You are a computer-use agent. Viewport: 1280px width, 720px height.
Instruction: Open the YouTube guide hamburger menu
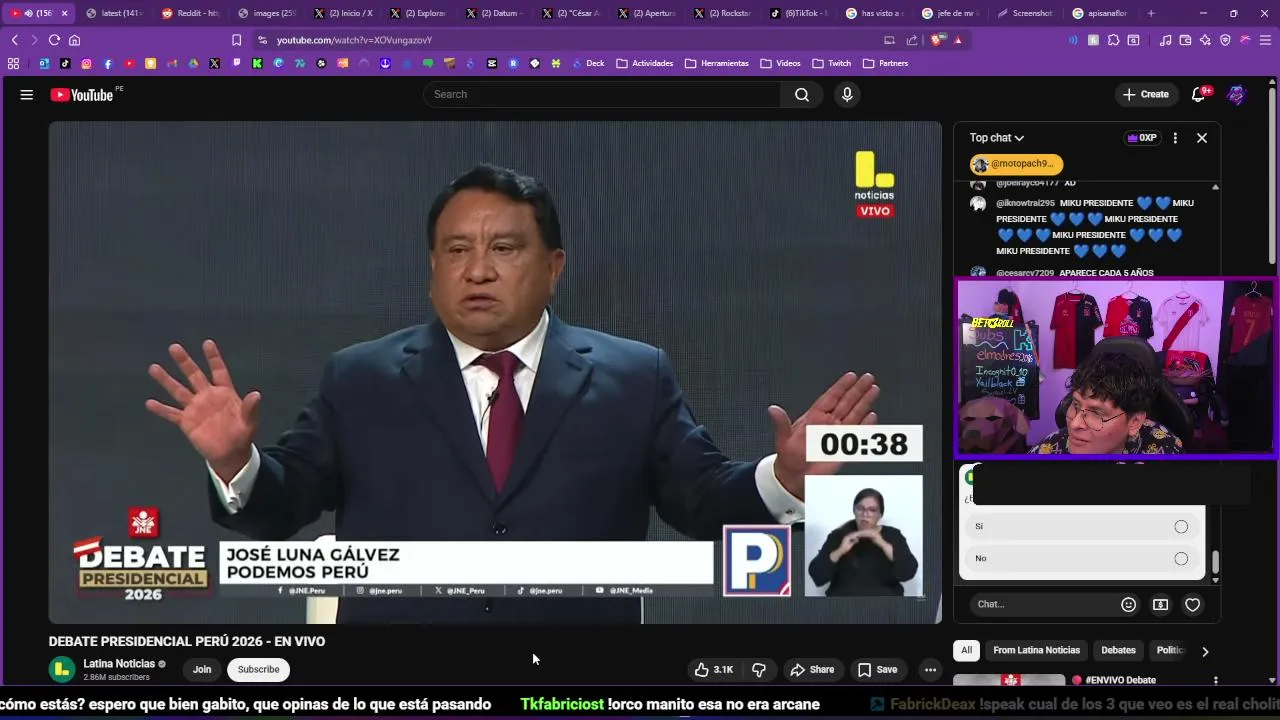click(27, 95)
